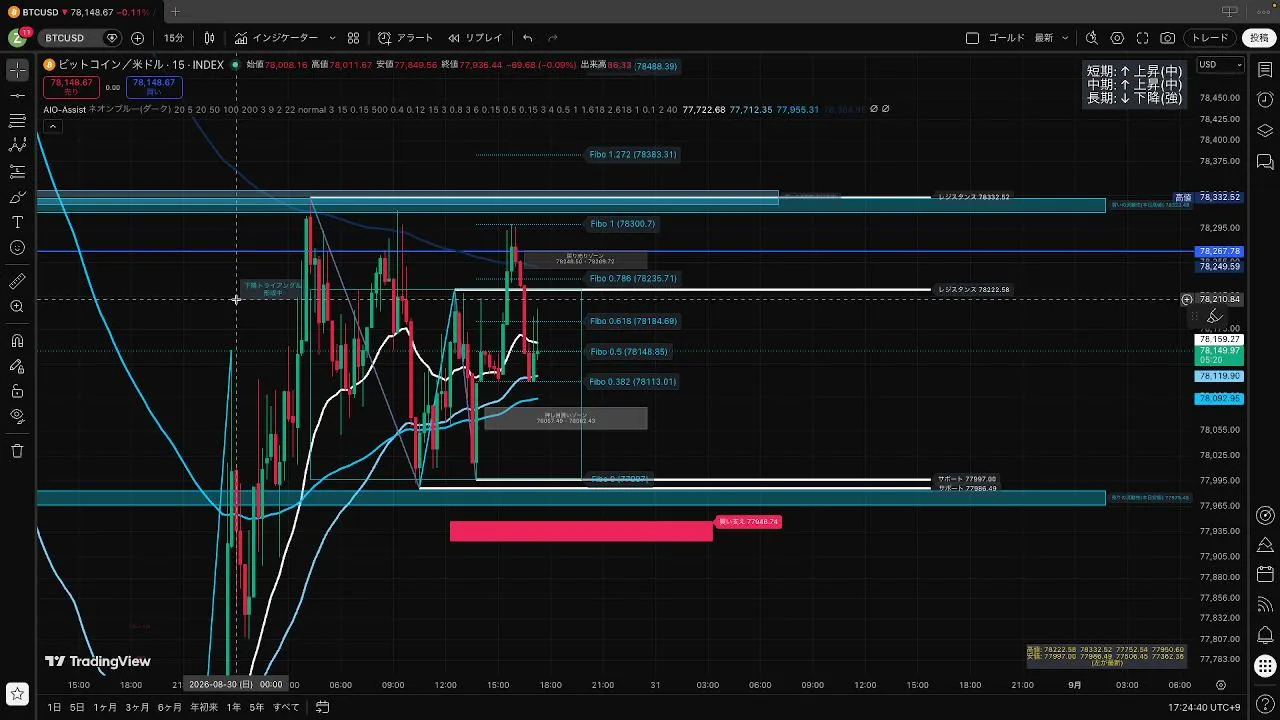
Task: Open watchlist panel in right sidebar
Action: tap(1265, 69)
